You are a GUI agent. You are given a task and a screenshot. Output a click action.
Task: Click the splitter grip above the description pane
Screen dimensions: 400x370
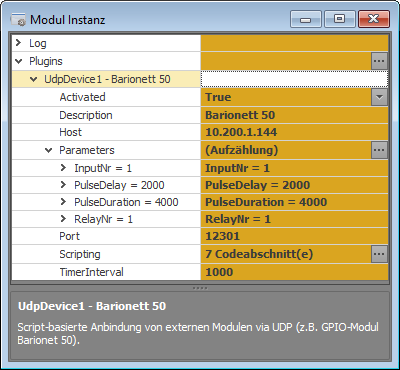[200, 288]
